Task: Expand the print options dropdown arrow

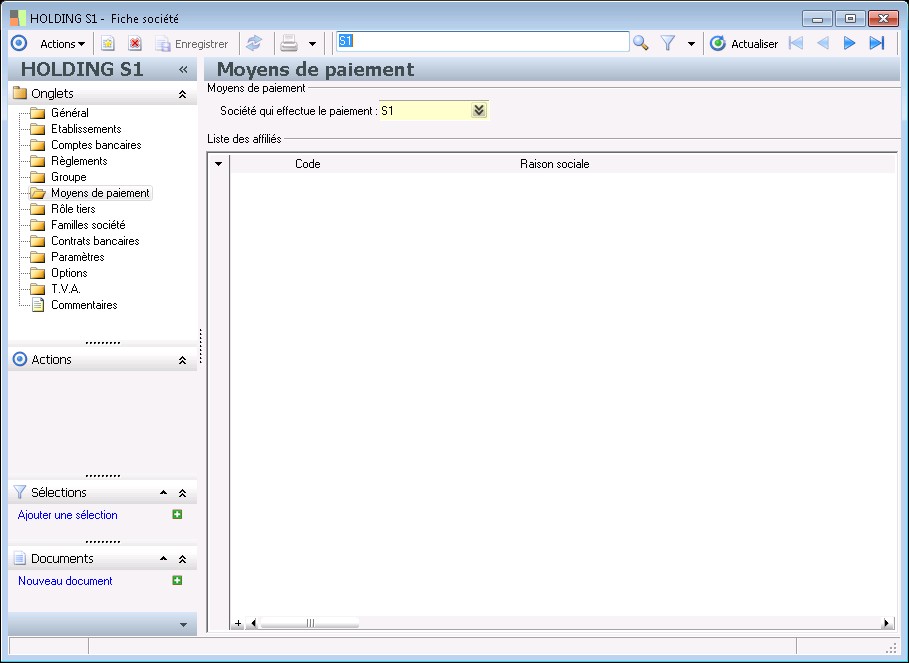Action: [x=312, y=44]
